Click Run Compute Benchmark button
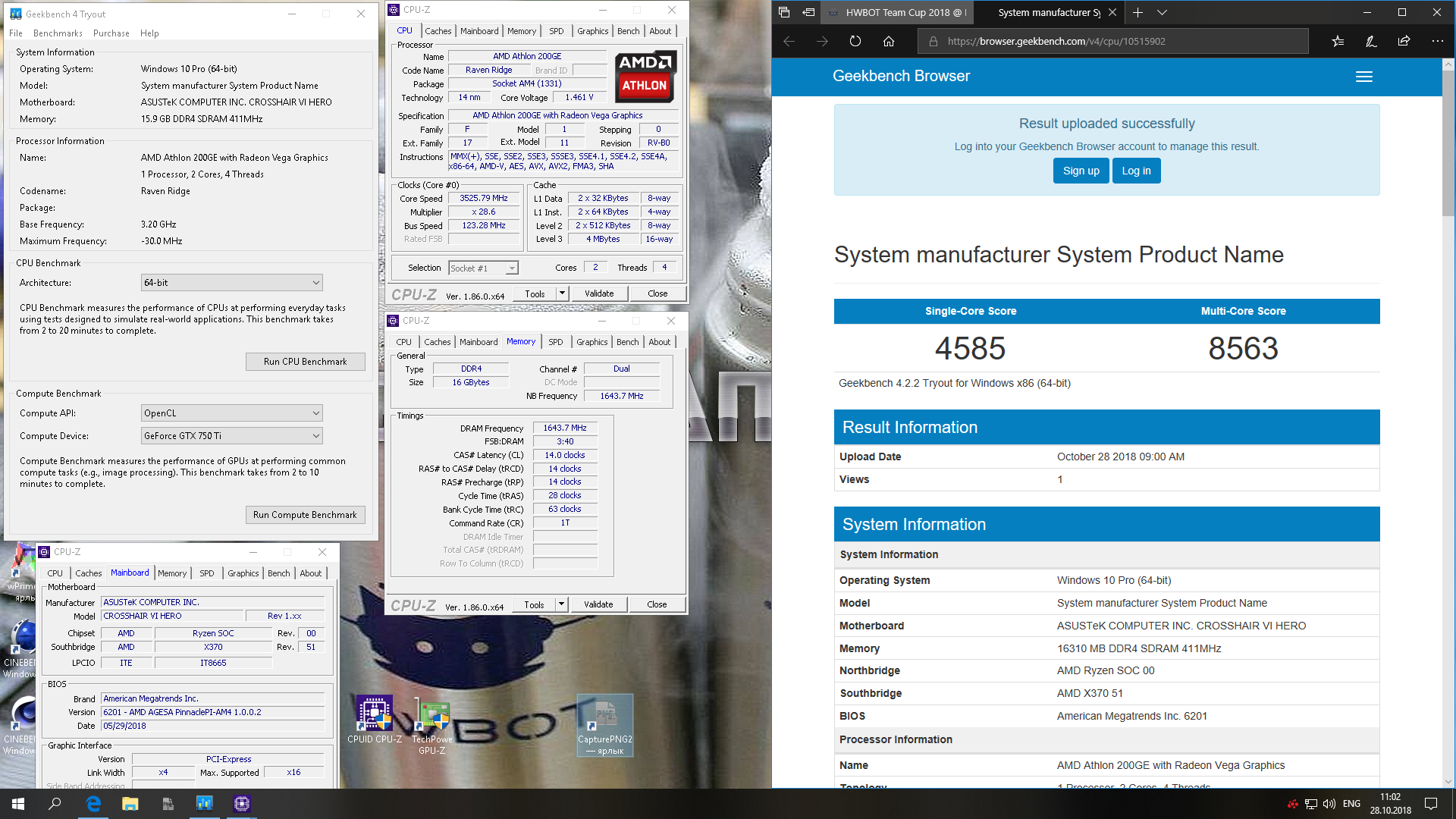This screenshot has width=1456, height=819. [305, 515]
